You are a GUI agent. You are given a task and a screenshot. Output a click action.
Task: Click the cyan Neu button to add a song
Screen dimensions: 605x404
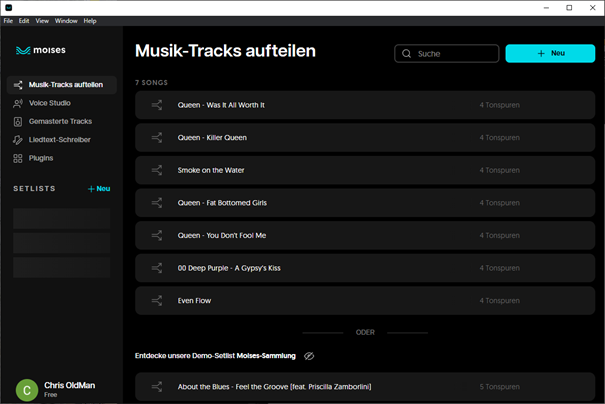click(x=550, y=53)
